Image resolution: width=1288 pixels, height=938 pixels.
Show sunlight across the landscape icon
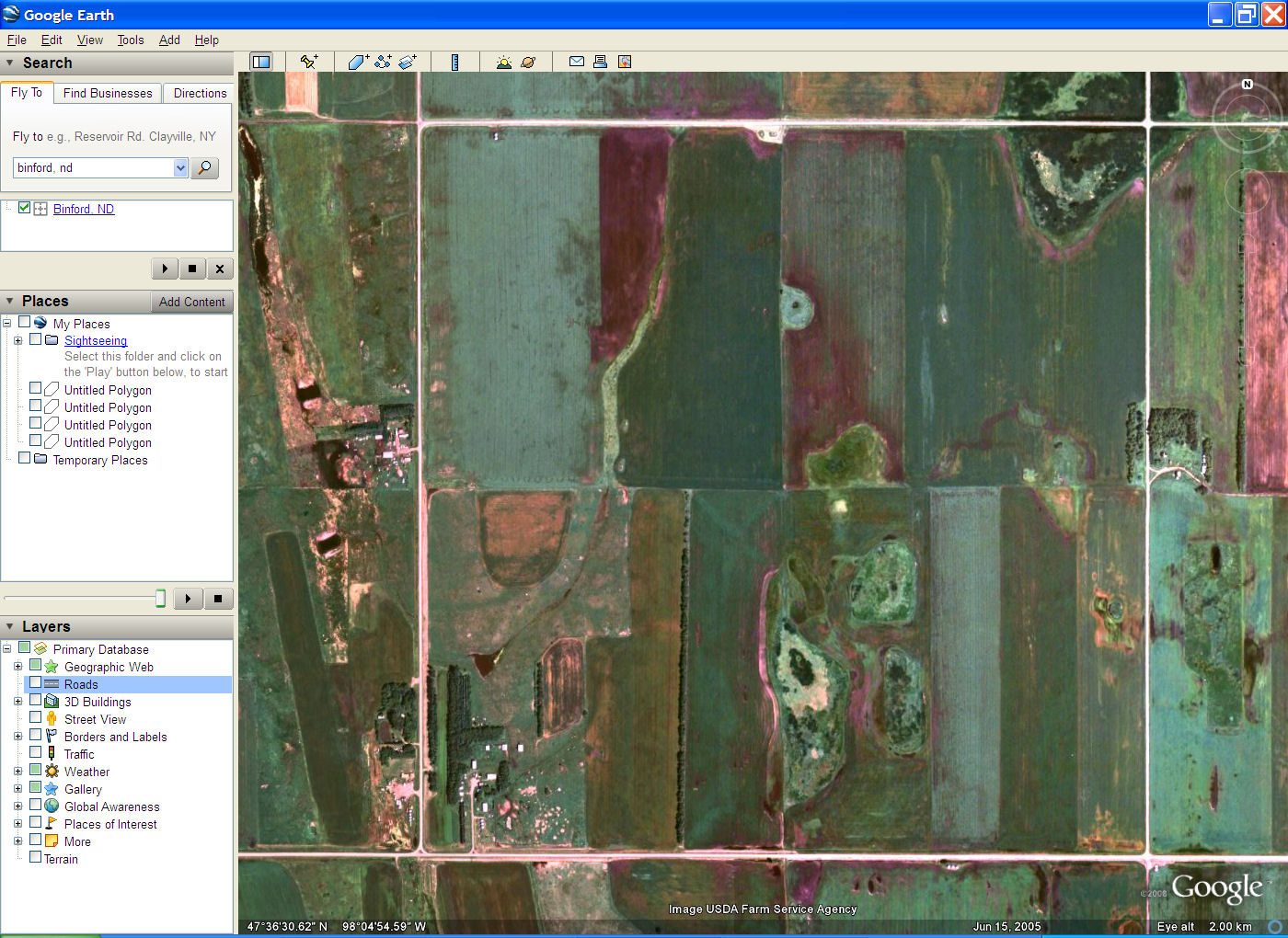(x=503, y=62)
